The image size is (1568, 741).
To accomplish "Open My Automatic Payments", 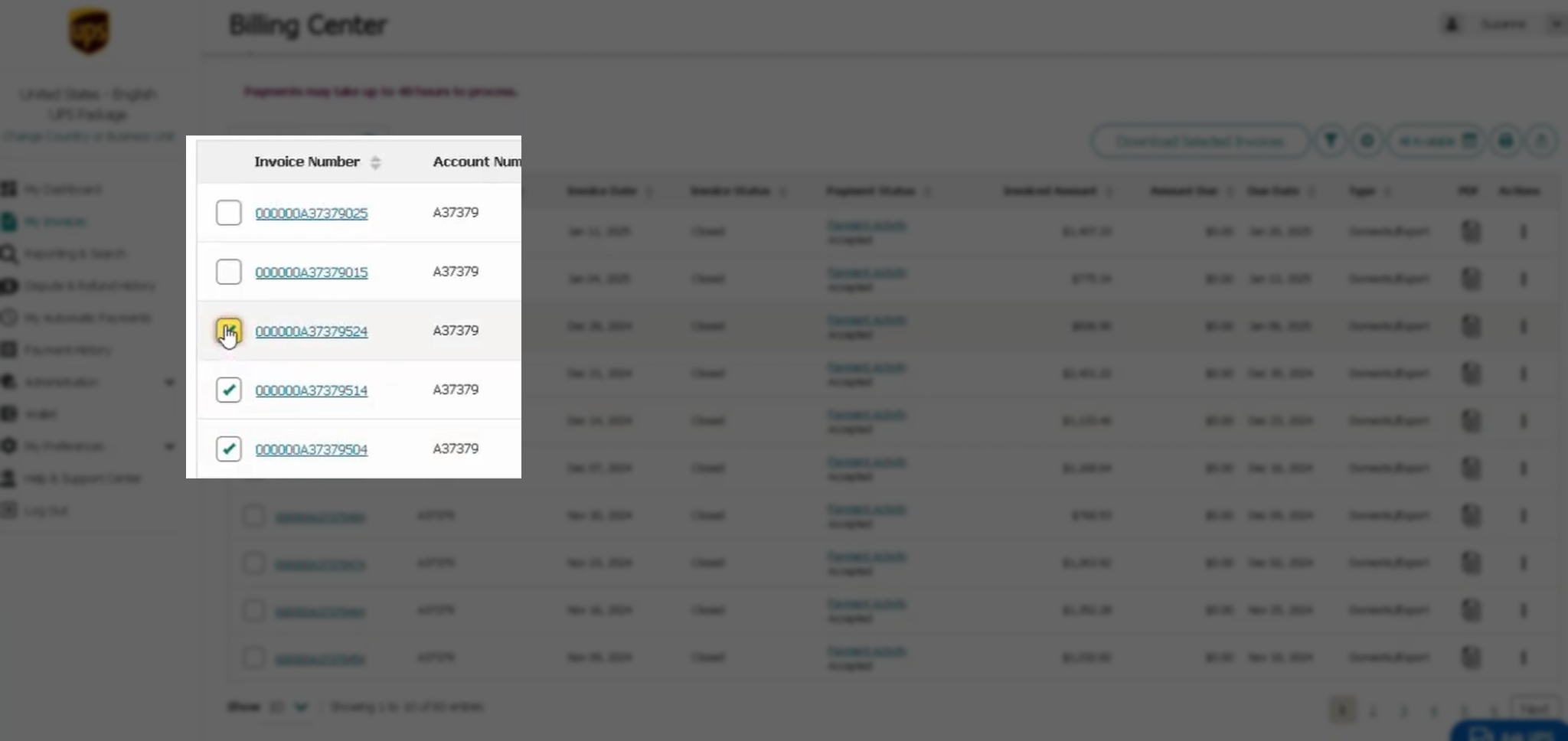I will click(87, 318).
